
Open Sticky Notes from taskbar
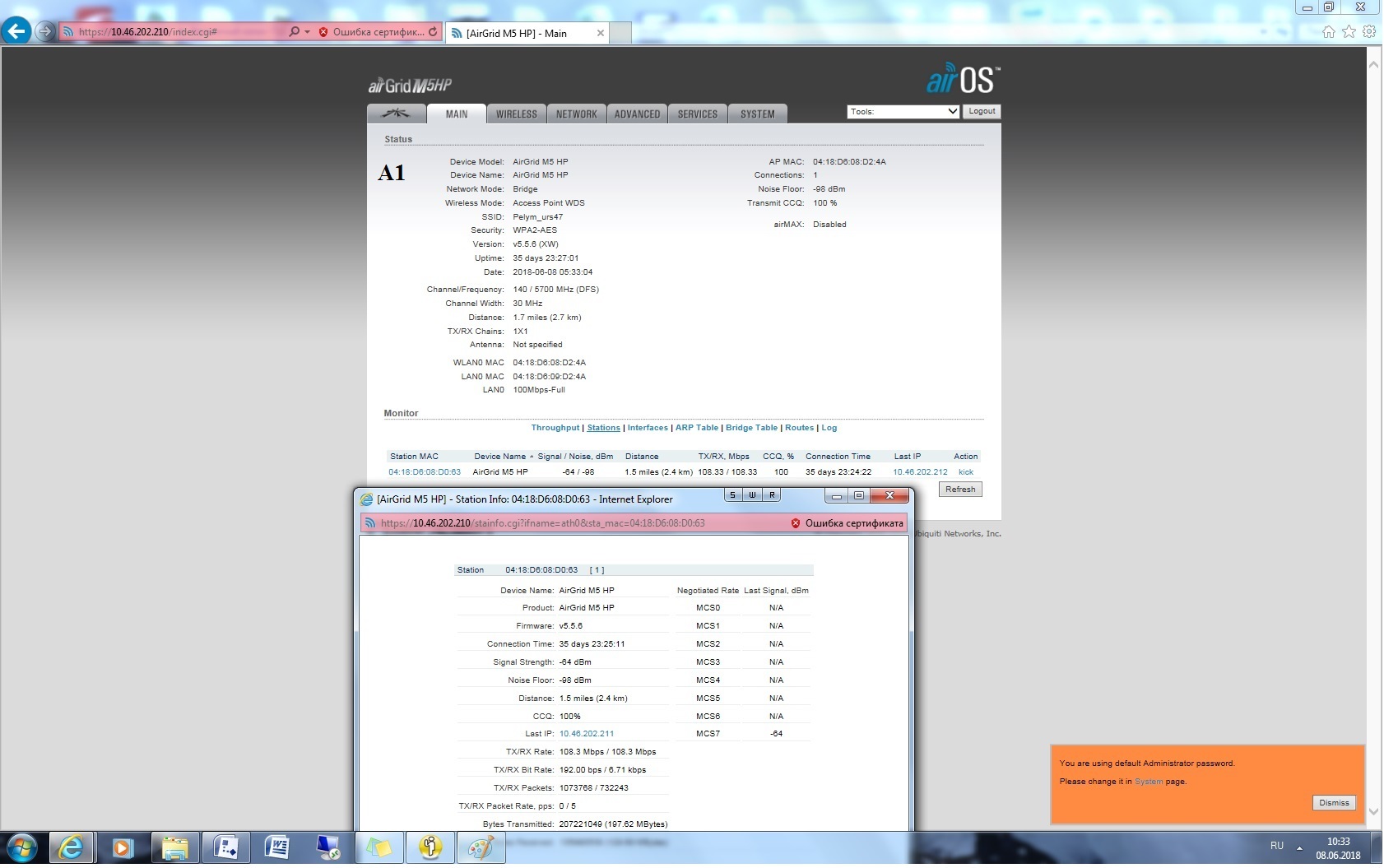(x=379, y=848)
